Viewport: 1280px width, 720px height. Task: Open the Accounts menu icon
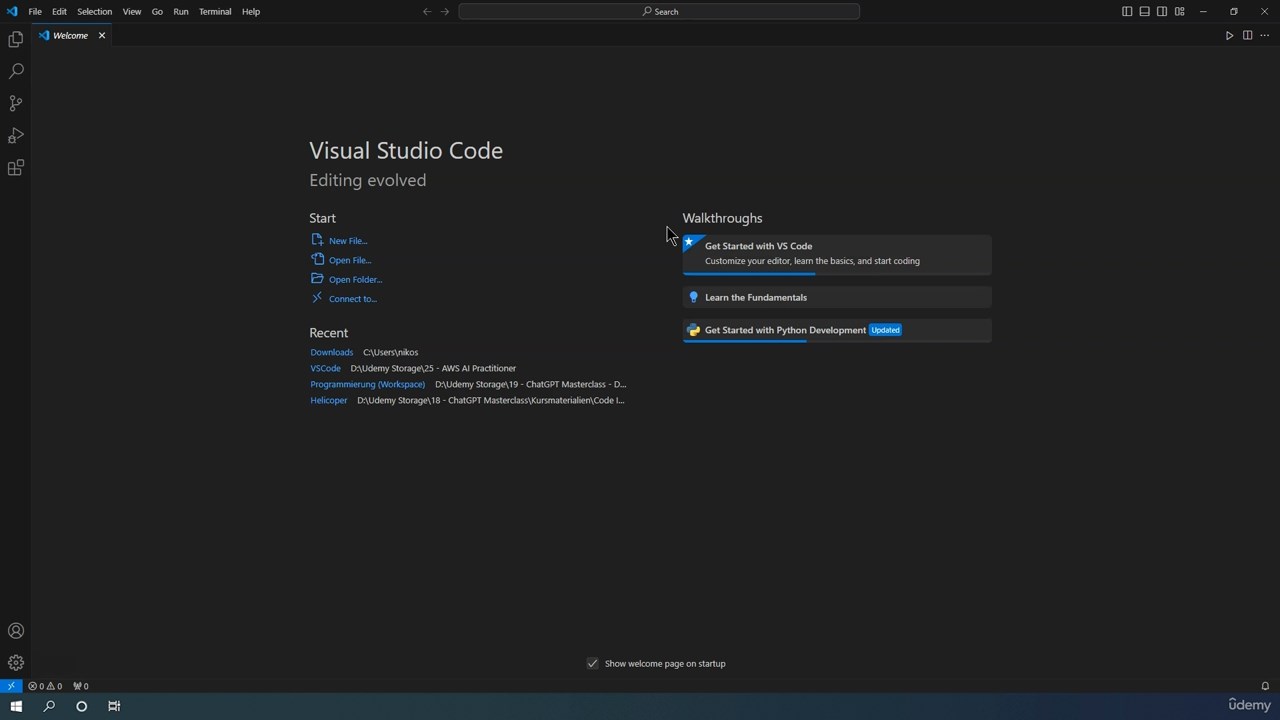coord(15,631)
